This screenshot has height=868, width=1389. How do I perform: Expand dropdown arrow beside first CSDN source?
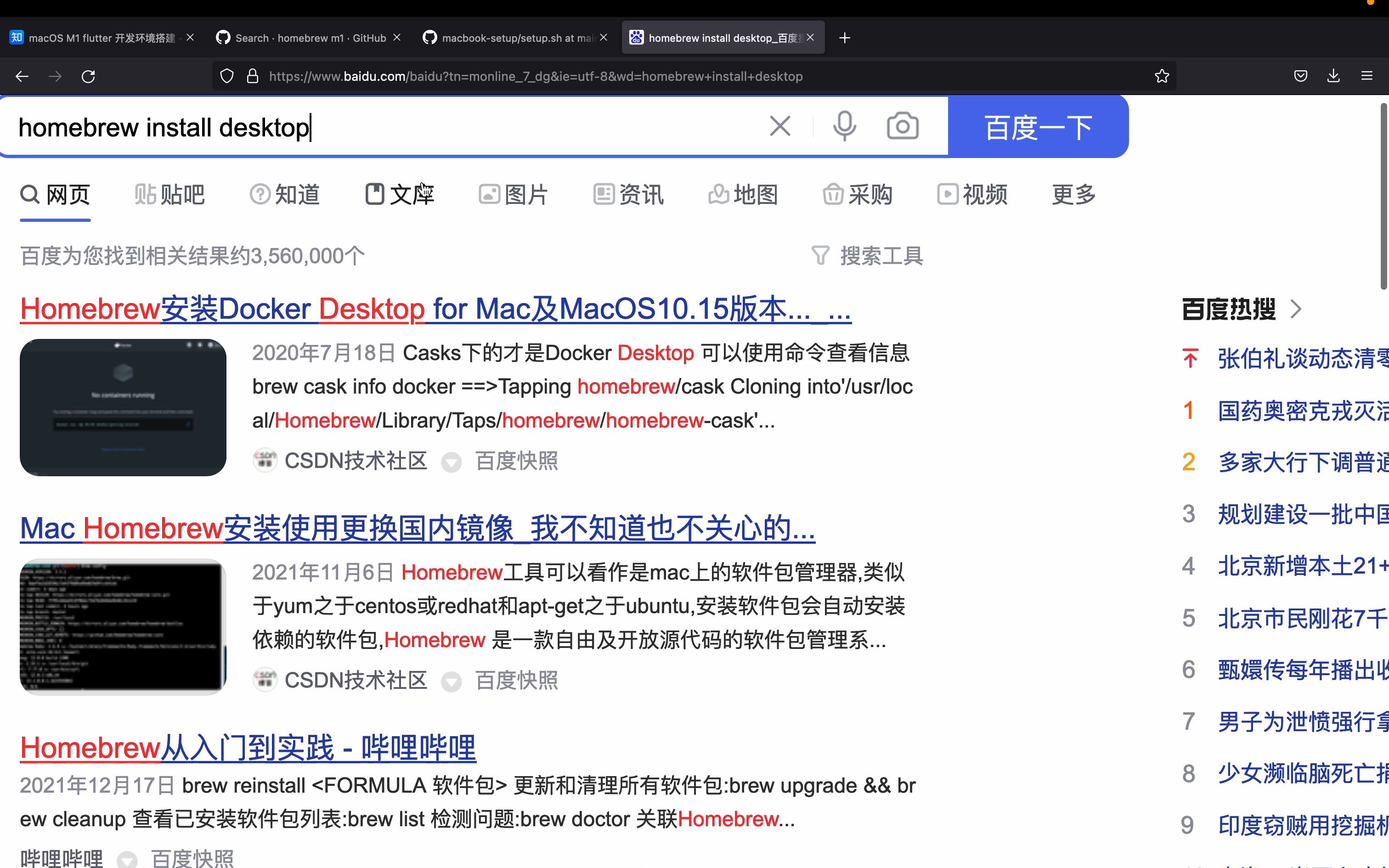(x=451, y=462)
